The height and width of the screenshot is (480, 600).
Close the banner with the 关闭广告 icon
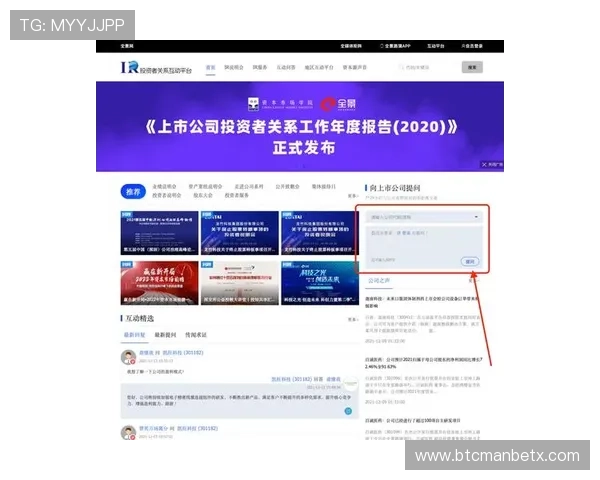[x=492, y=165]
